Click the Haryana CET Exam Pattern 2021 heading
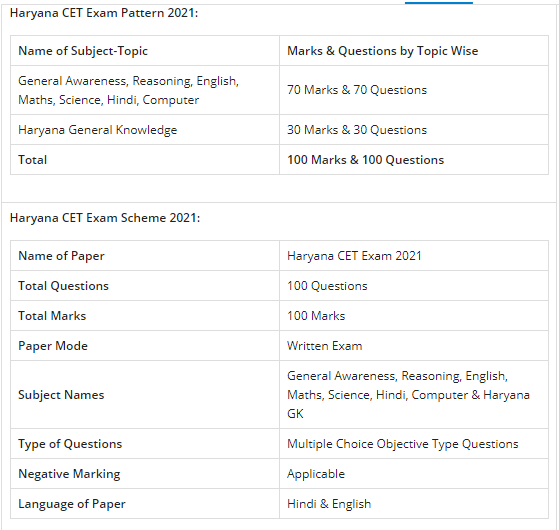 tap(104, 13)
